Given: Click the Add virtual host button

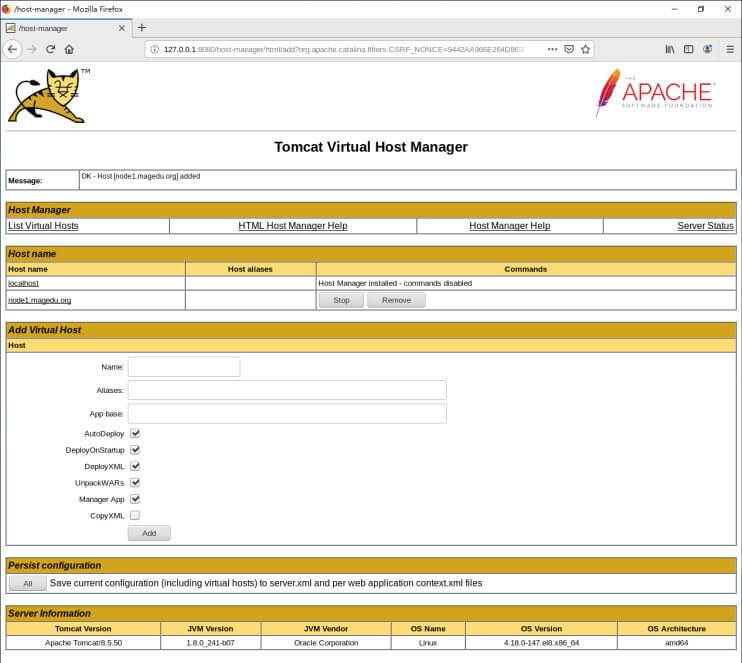Looking at the screenshot, I should point(149,533).
